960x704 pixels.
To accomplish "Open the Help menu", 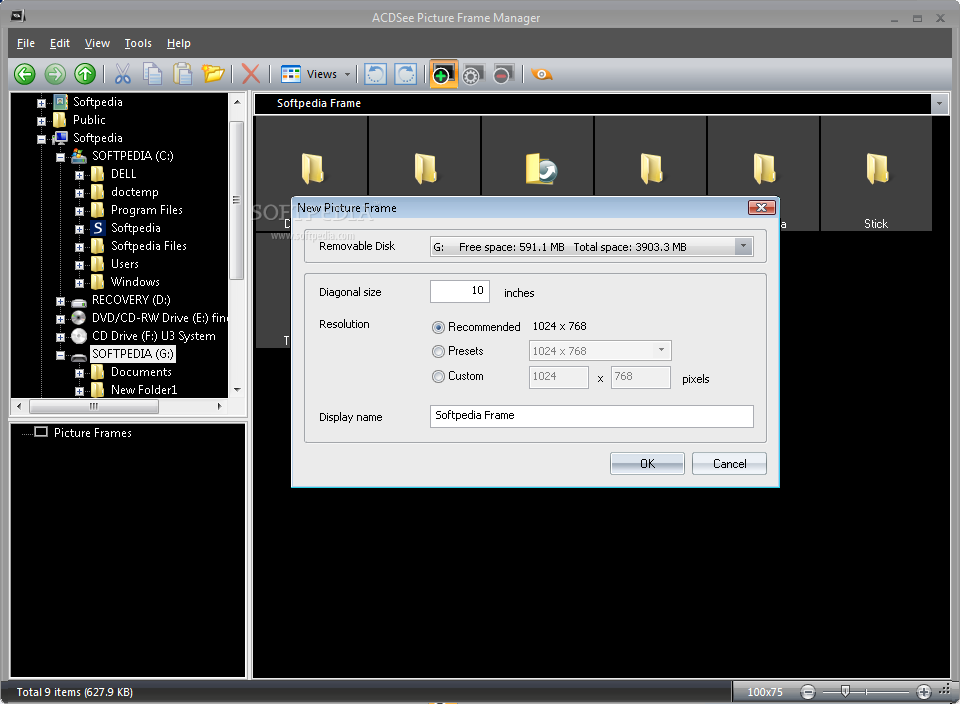I will 178,43.
